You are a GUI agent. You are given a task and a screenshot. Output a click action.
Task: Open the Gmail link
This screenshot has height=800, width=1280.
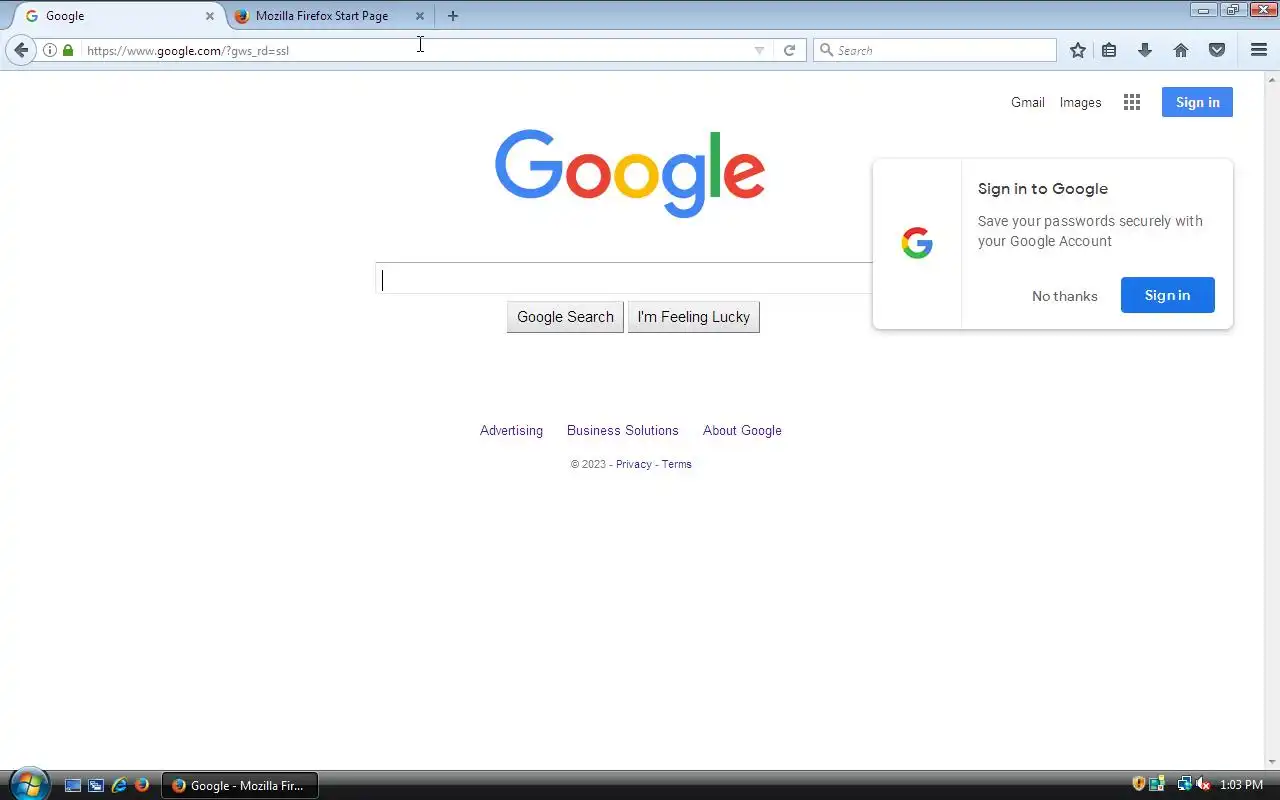1027,102
